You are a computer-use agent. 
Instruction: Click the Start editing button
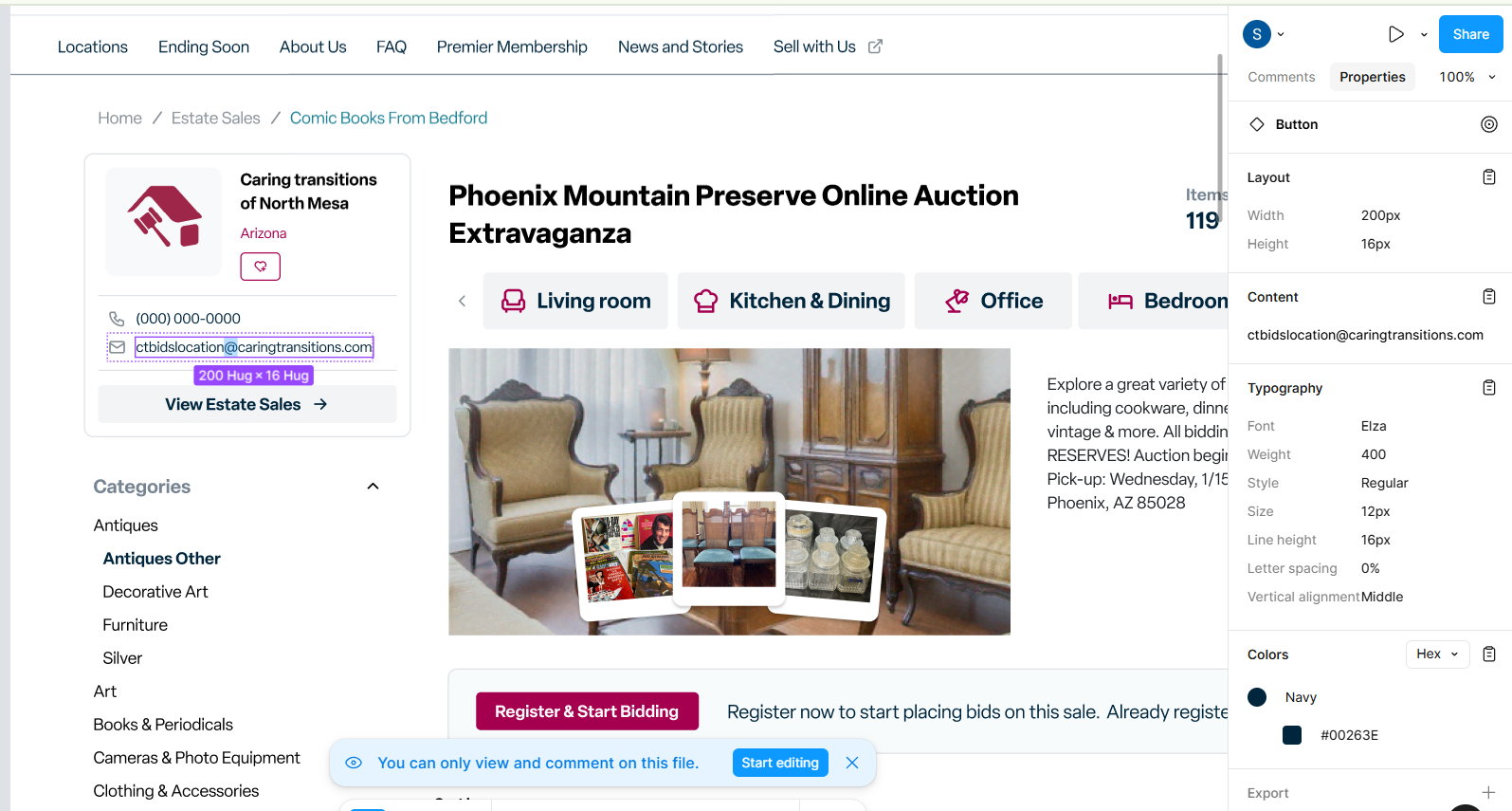click(x=780, y=763)
